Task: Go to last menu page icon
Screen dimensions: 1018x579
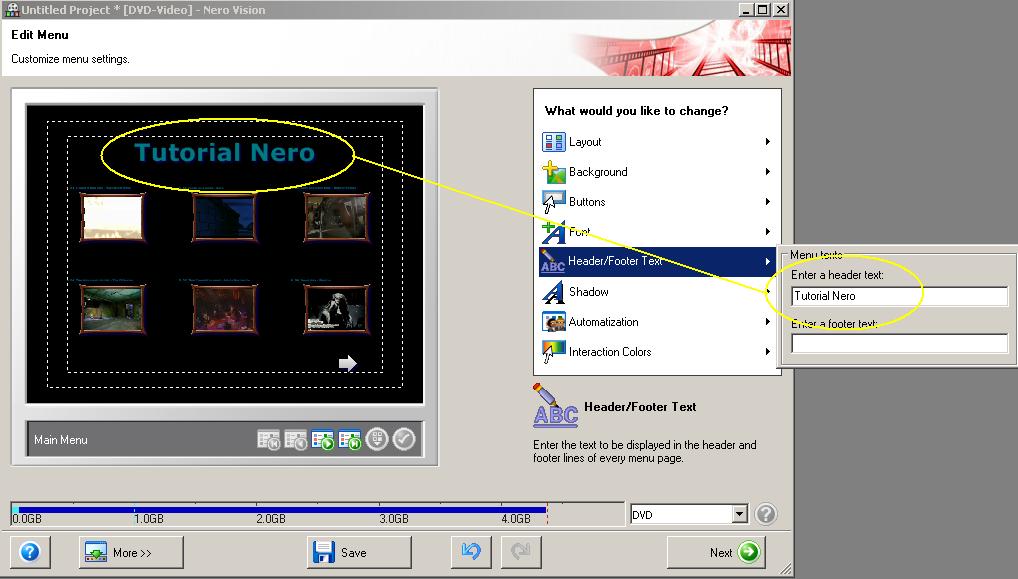Action: tap(350, 440)
